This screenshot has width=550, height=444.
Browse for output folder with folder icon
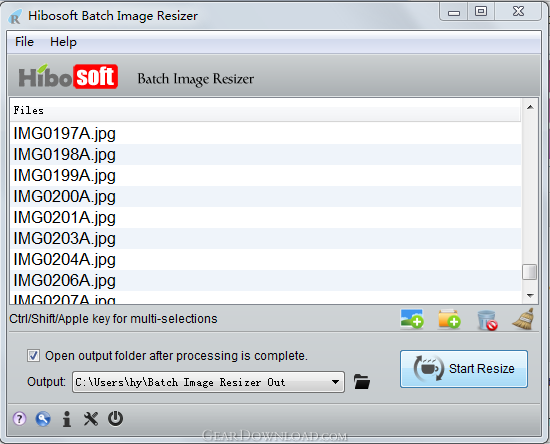[362, 382]
